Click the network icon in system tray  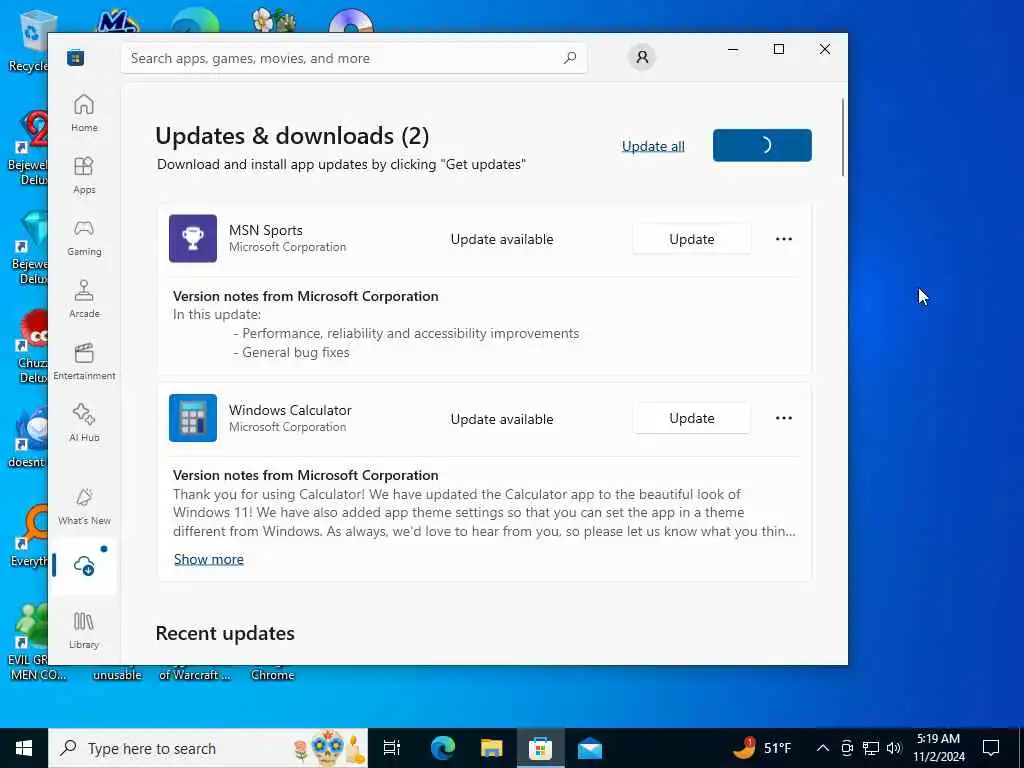871,748
